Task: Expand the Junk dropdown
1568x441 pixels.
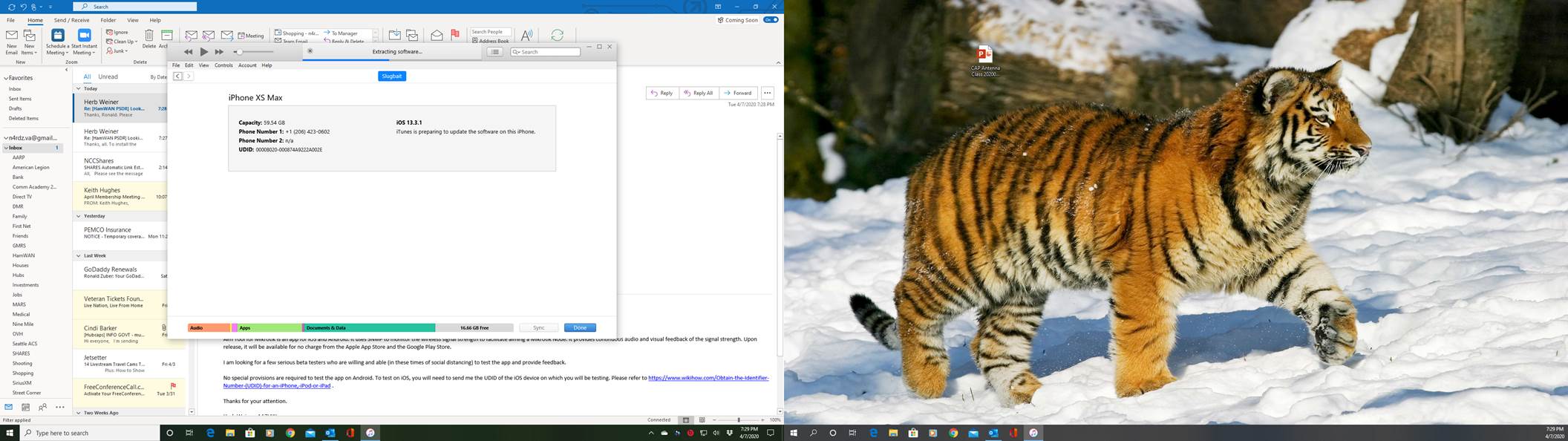Action: pos(117,51)
